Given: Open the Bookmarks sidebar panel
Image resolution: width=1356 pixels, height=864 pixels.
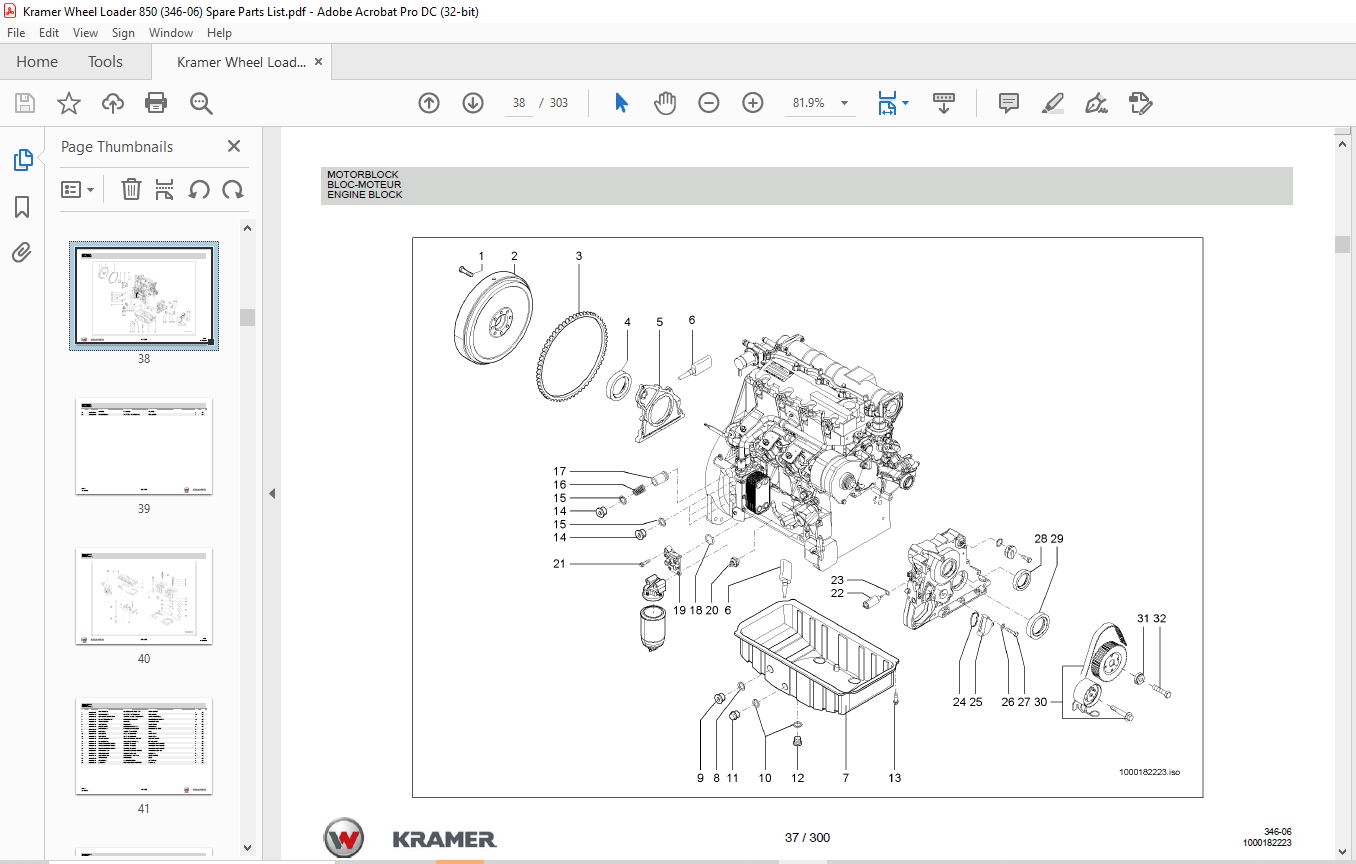Looking at the screenshot, I should coord(22,207).
